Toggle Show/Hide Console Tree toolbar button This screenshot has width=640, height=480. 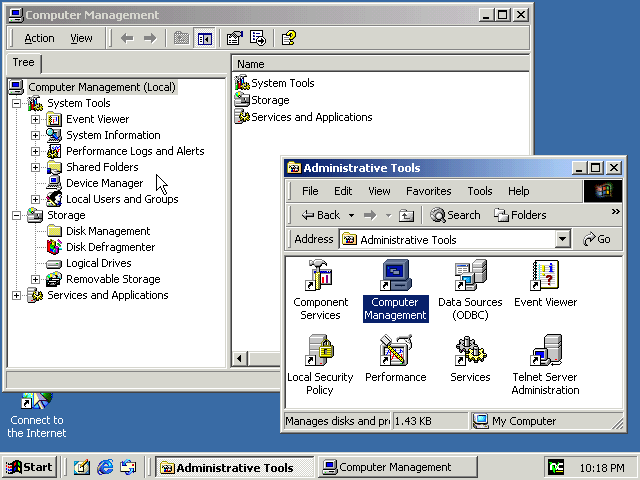(204, 38)
